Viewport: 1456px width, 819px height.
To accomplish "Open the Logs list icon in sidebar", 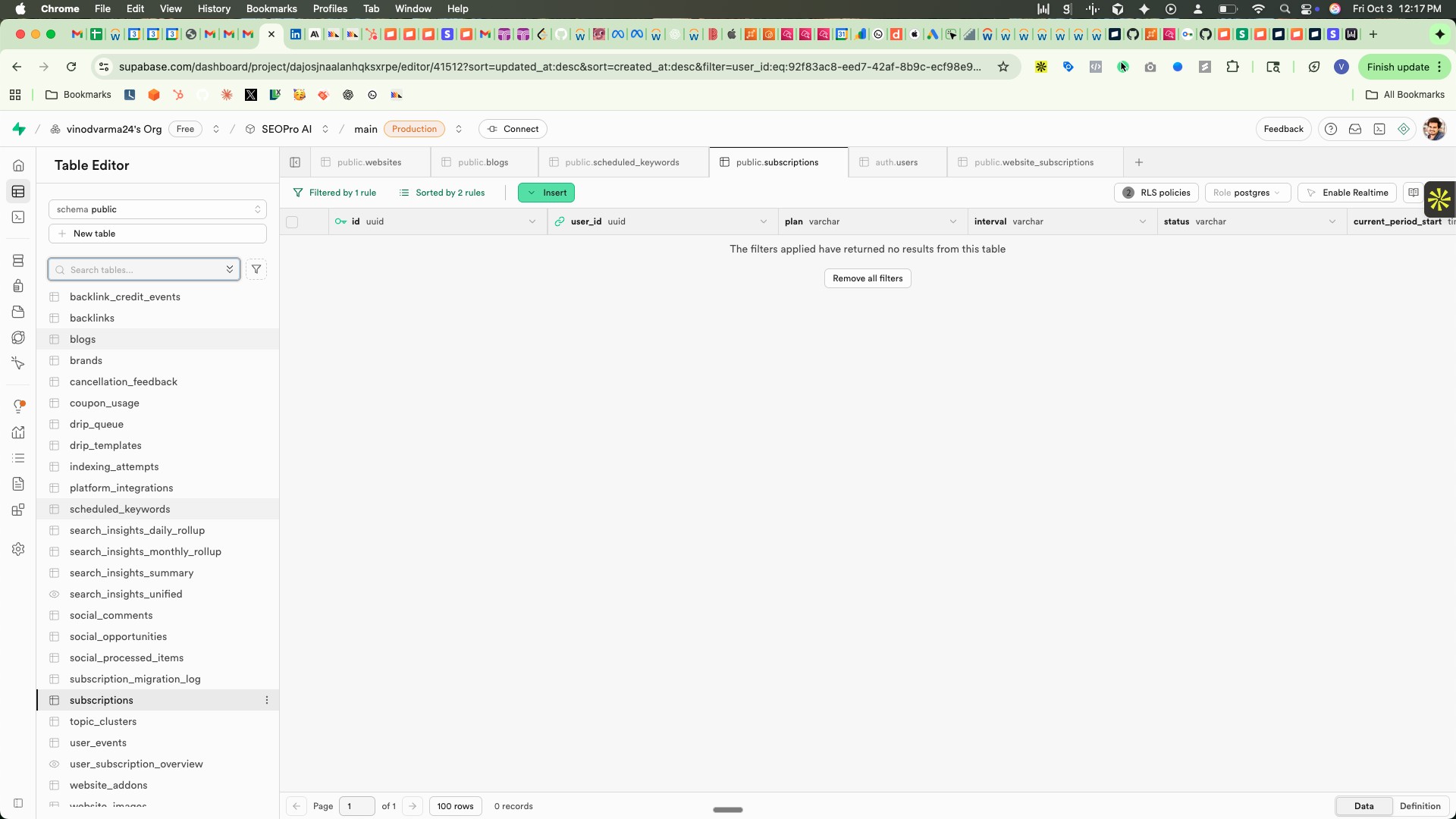I will (x=18, y=458).
